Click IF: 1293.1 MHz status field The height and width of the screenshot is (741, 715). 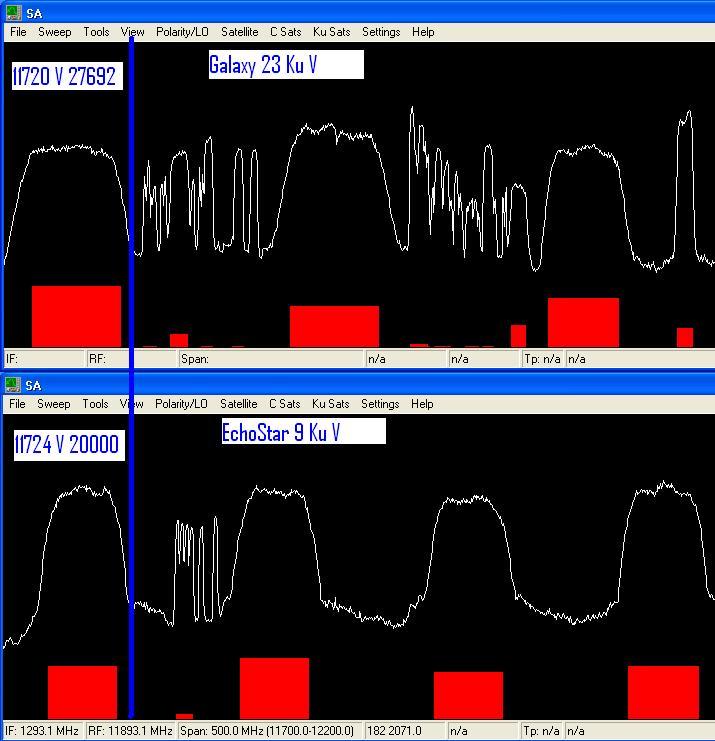[x=43, y=731]
